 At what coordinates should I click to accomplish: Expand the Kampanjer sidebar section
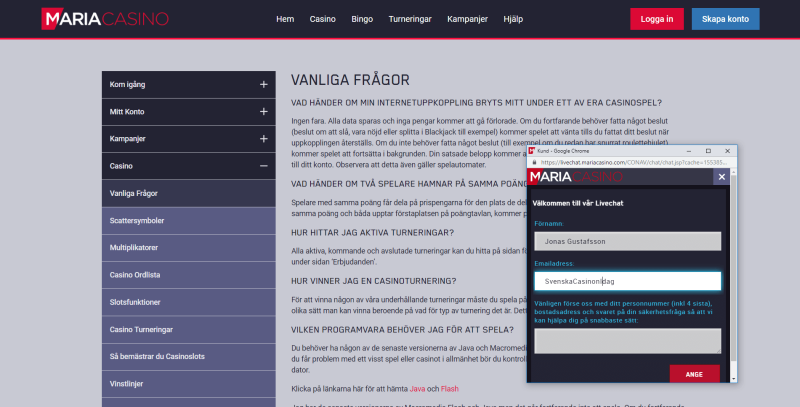(263, 139)
